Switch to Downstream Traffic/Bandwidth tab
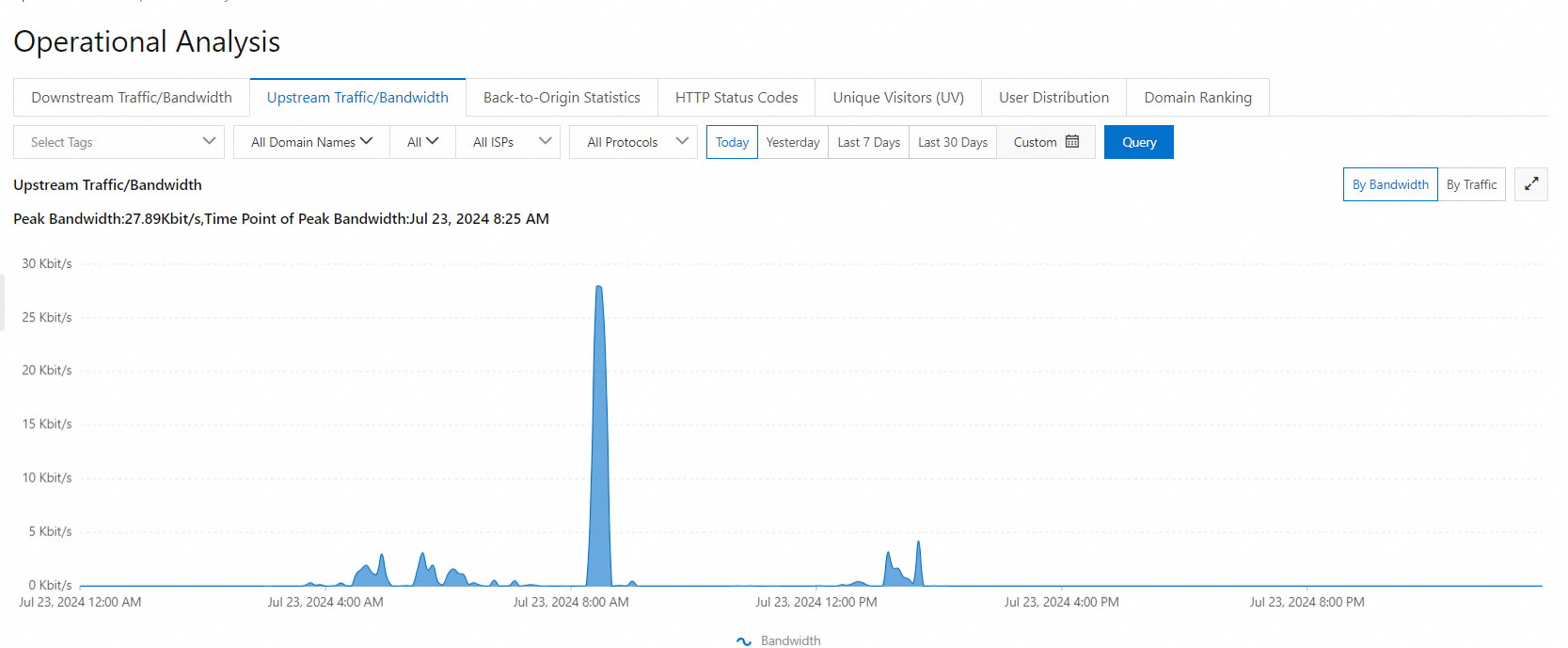The height and width of the screenshot is (648, 1568). pos(132,98)
